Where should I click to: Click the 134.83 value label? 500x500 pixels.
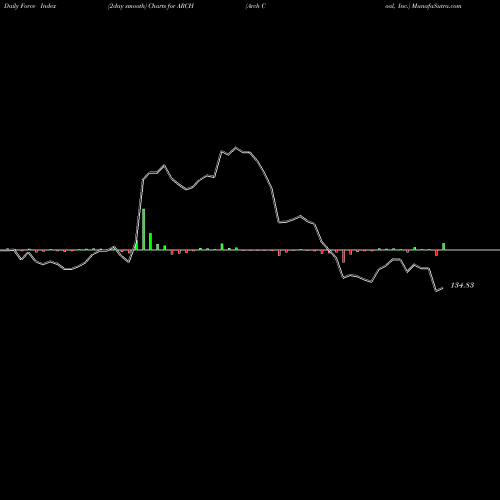[x=462, y=285]
